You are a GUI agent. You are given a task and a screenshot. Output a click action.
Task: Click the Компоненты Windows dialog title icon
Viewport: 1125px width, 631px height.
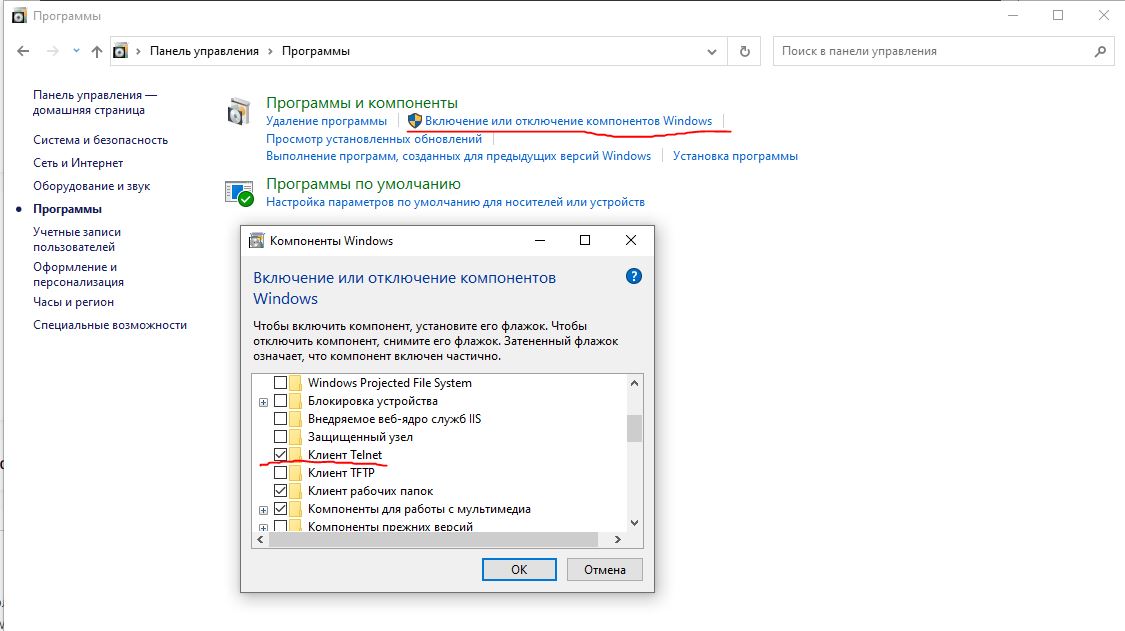click(x=256, y=240)
